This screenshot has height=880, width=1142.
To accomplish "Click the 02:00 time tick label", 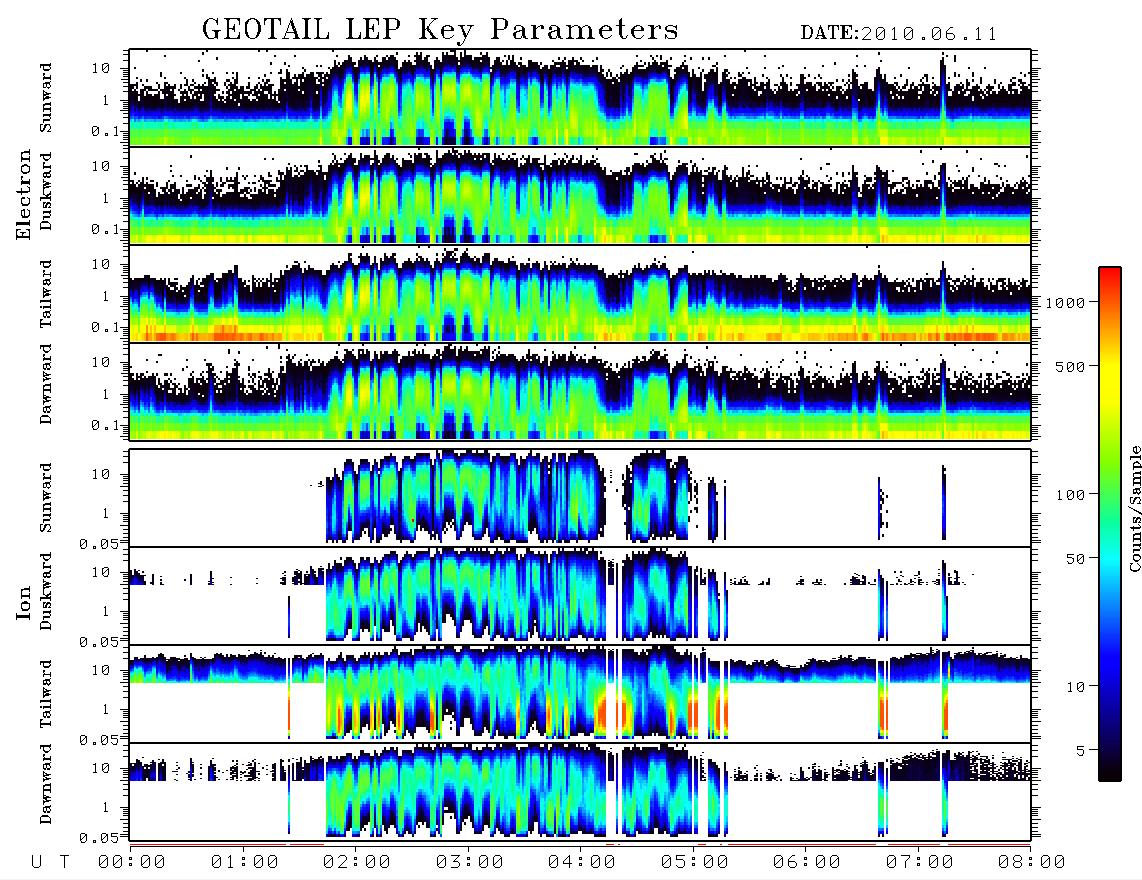I will click(x=356, y=862).
